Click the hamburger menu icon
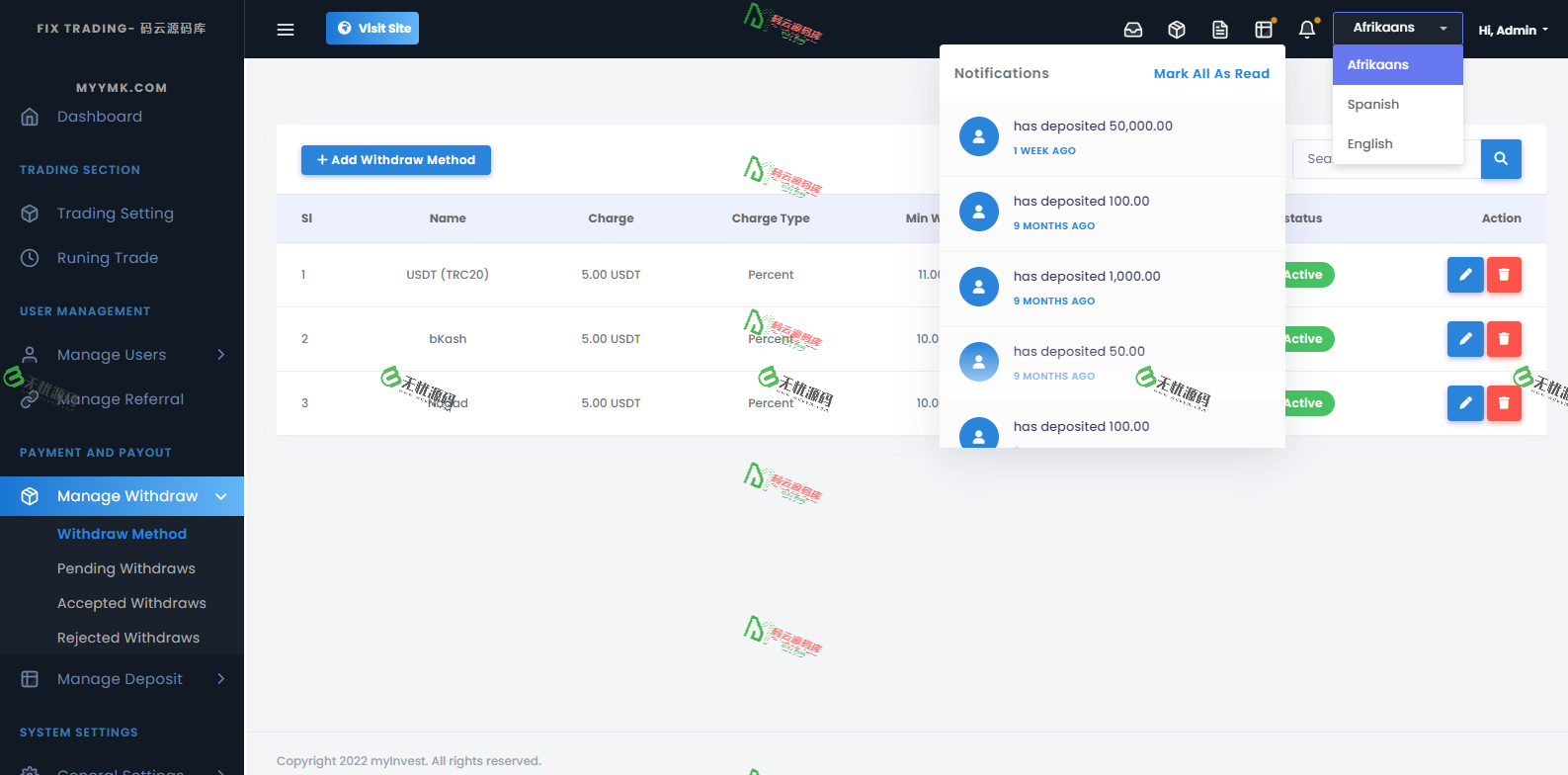 (x=286, y=30)
